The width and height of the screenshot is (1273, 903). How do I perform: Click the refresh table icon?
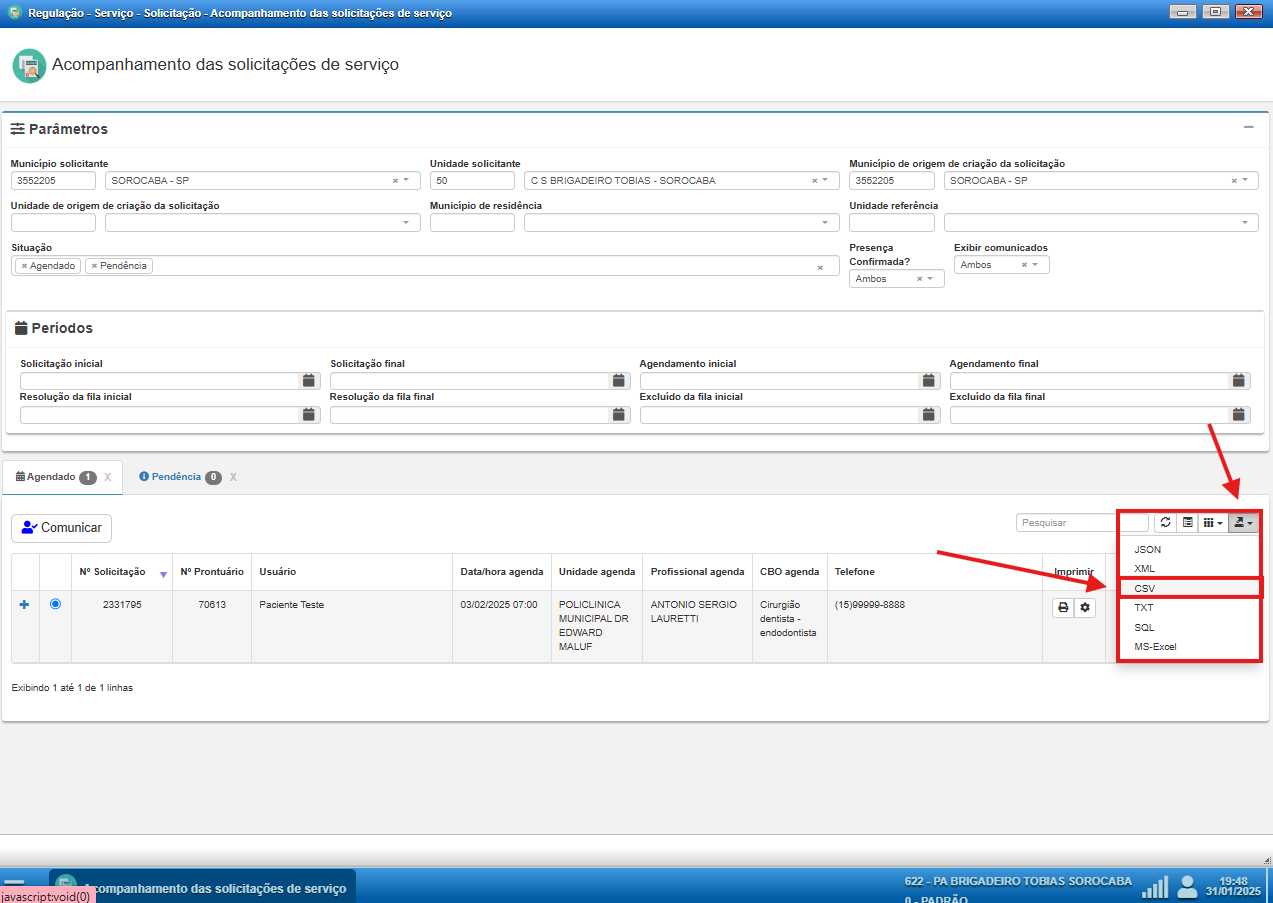[1165, 522]
